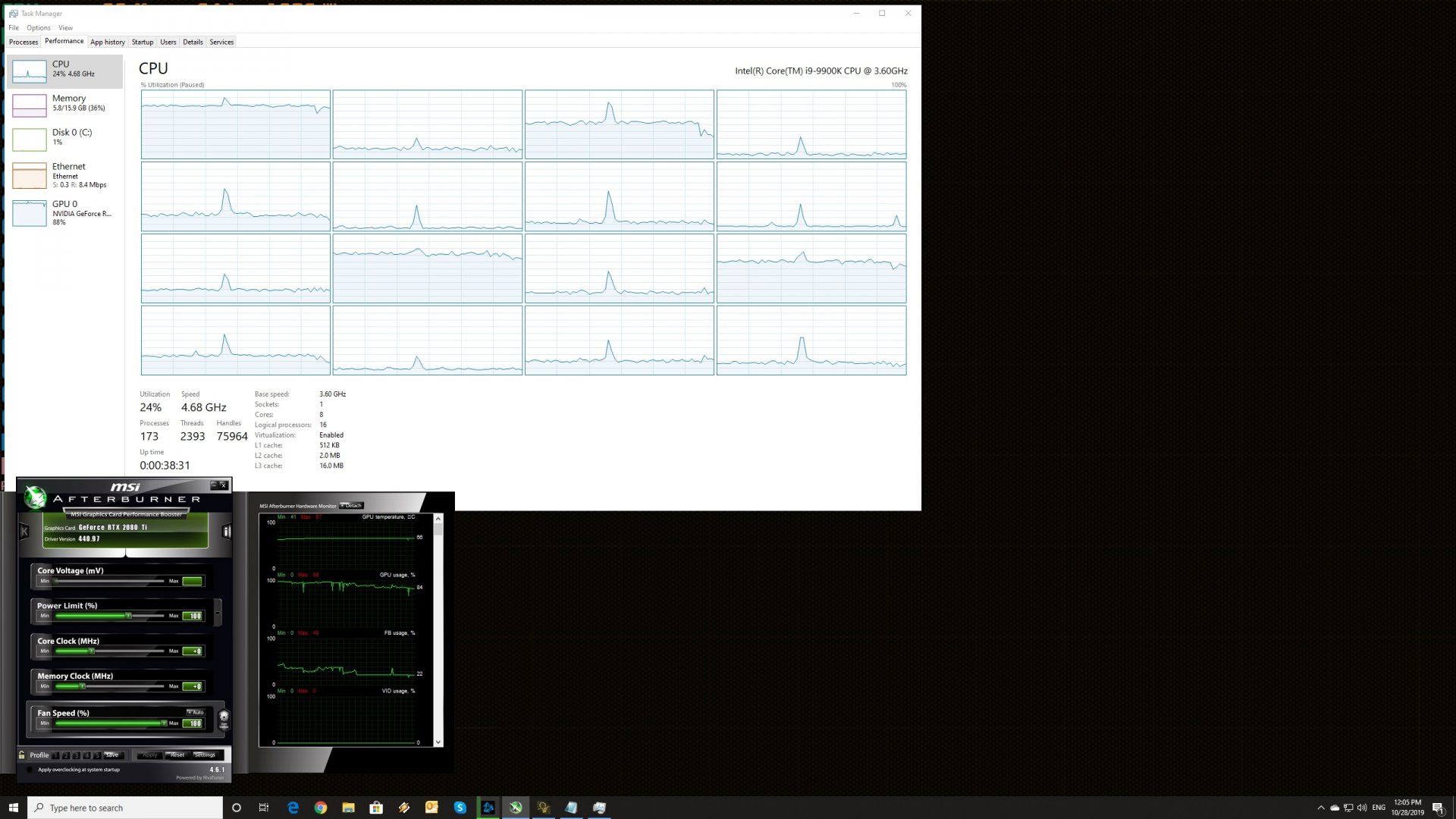The height and width of the screenshot is (819, 1456).
Task: Click MSI Afterburner dragon logo
Action: point(35,497)
